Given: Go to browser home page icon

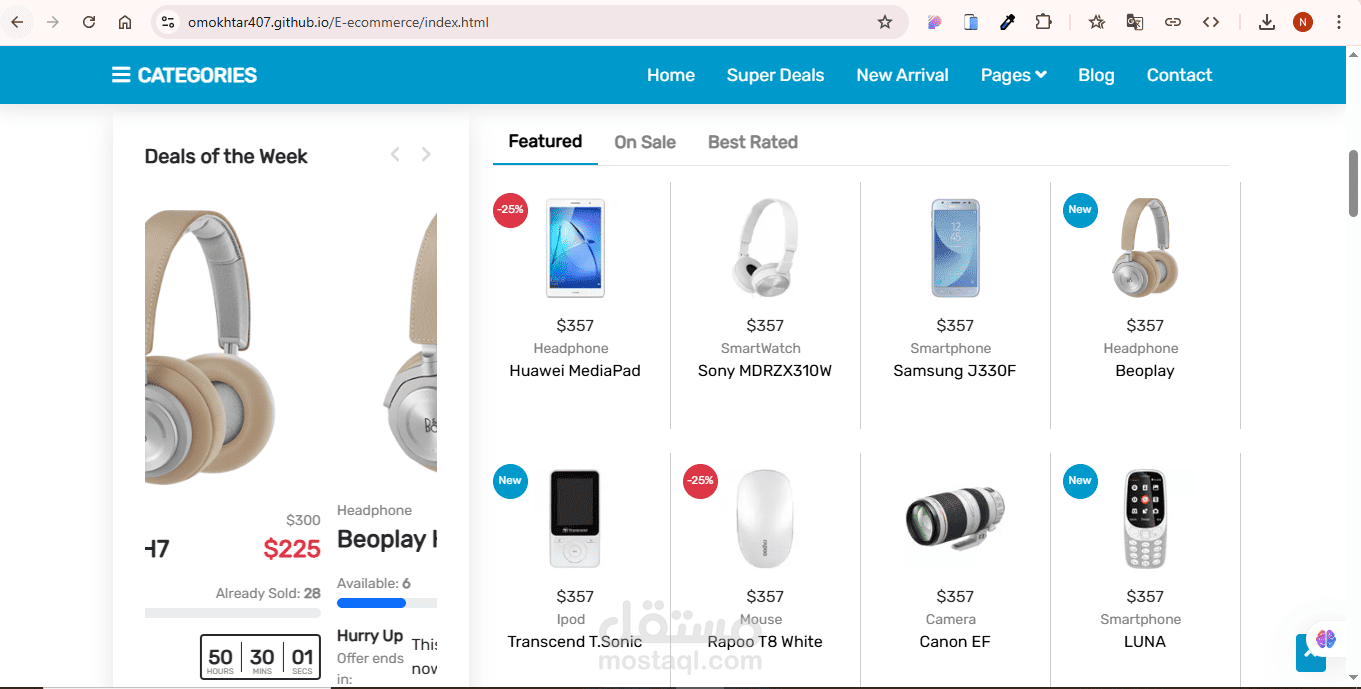Looking at the screenshot, I should (x=125, y=22).
